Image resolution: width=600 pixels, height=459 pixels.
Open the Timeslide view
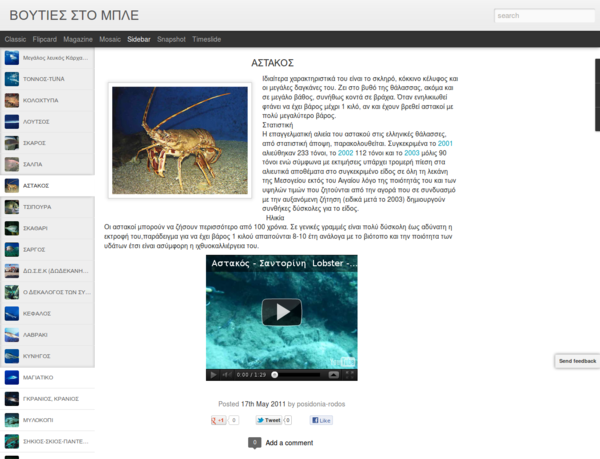[x=207, y=38]
